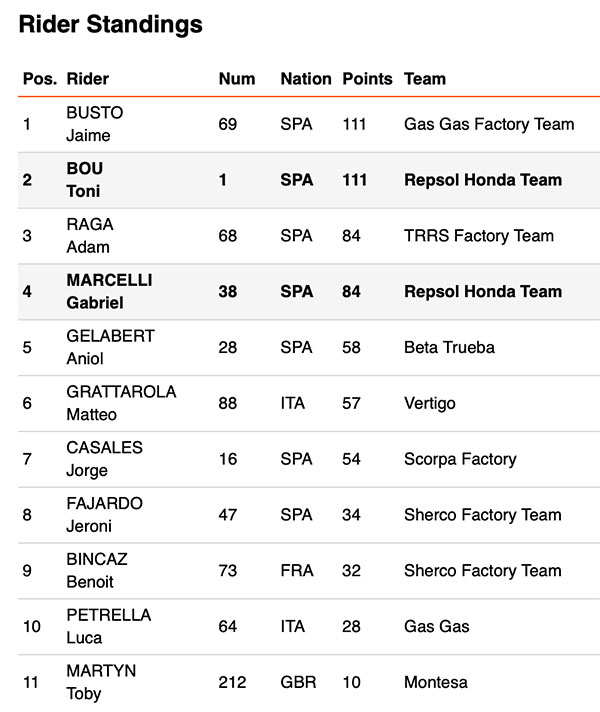Click GELABERT Aniol in standings
The width and height of the screenshot is (600, 712).
[x=110, y=347]
